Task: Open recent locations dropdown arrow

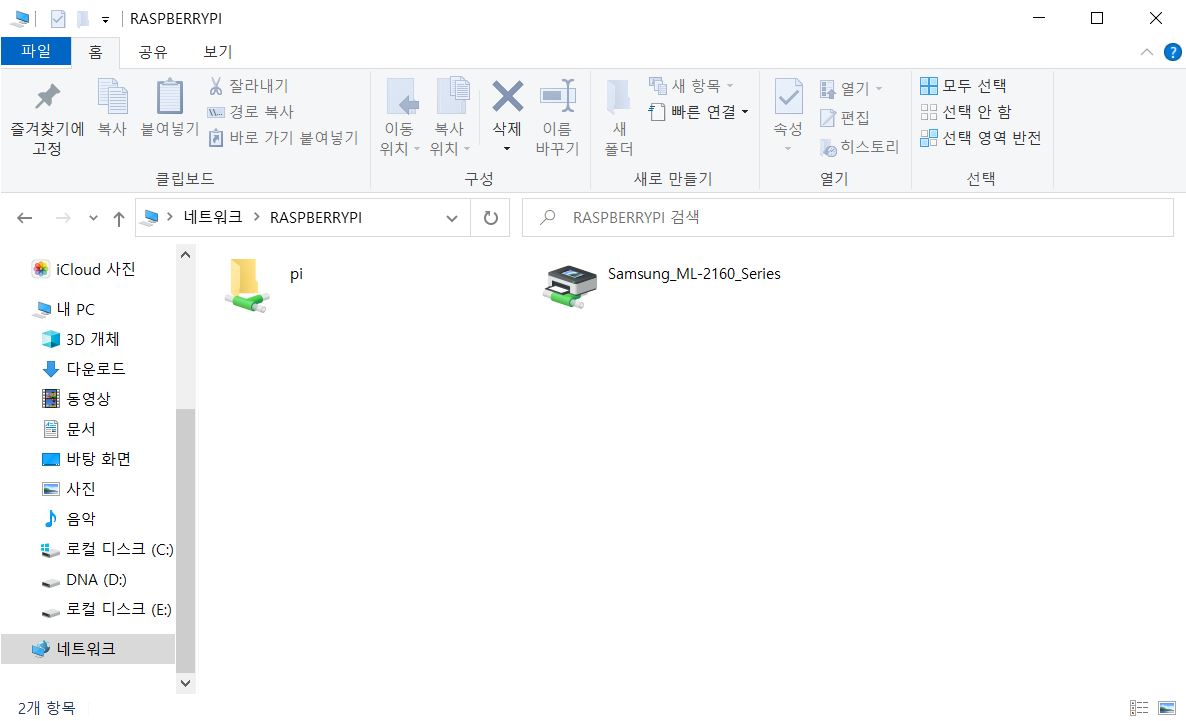Action: pyautogui.click(x=93, y=218)
